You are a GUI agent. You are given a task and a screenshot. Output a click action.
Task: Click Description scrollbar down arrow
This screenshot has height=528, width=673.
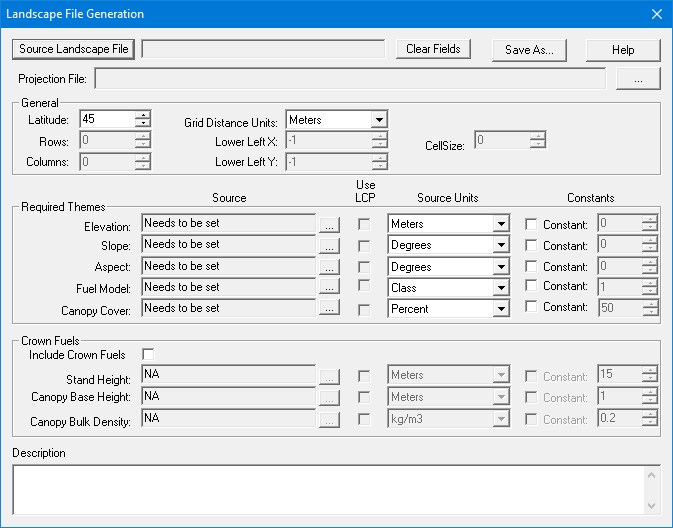tap(651, 506)
